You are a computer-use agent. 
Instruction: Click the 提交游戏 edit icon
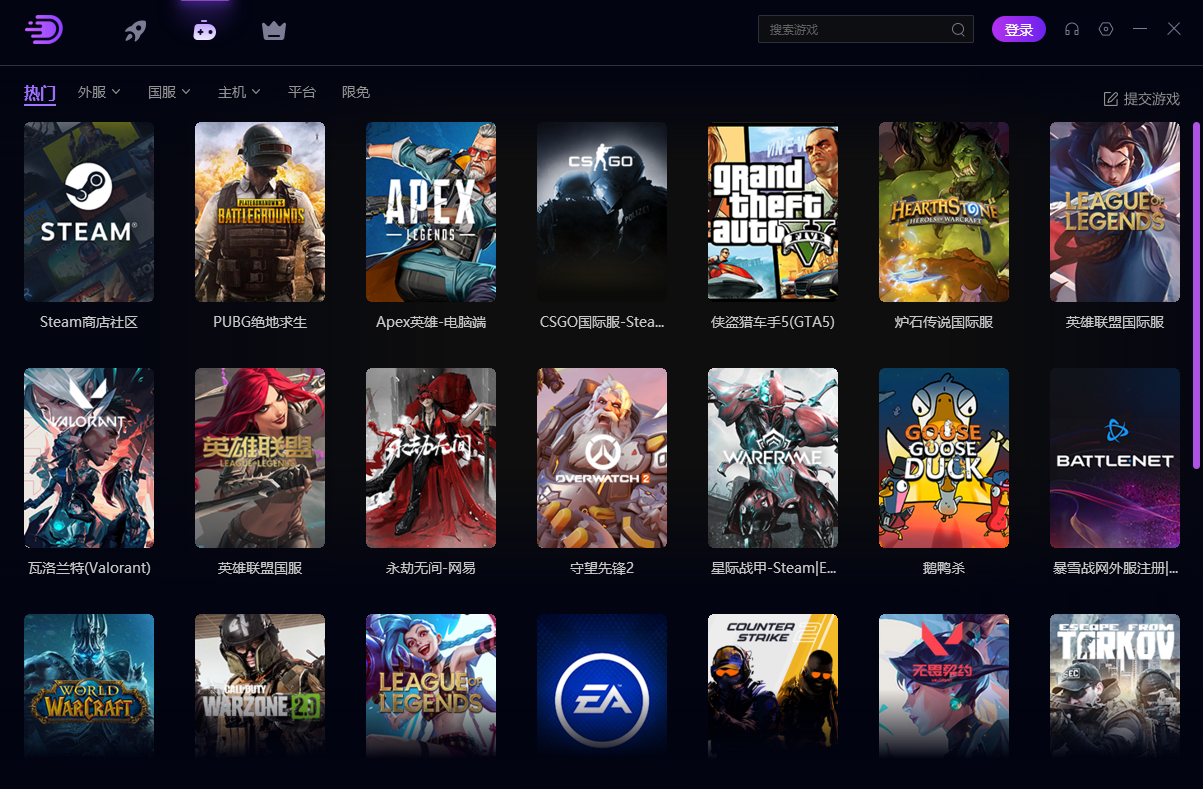[x=1110, y=99]
